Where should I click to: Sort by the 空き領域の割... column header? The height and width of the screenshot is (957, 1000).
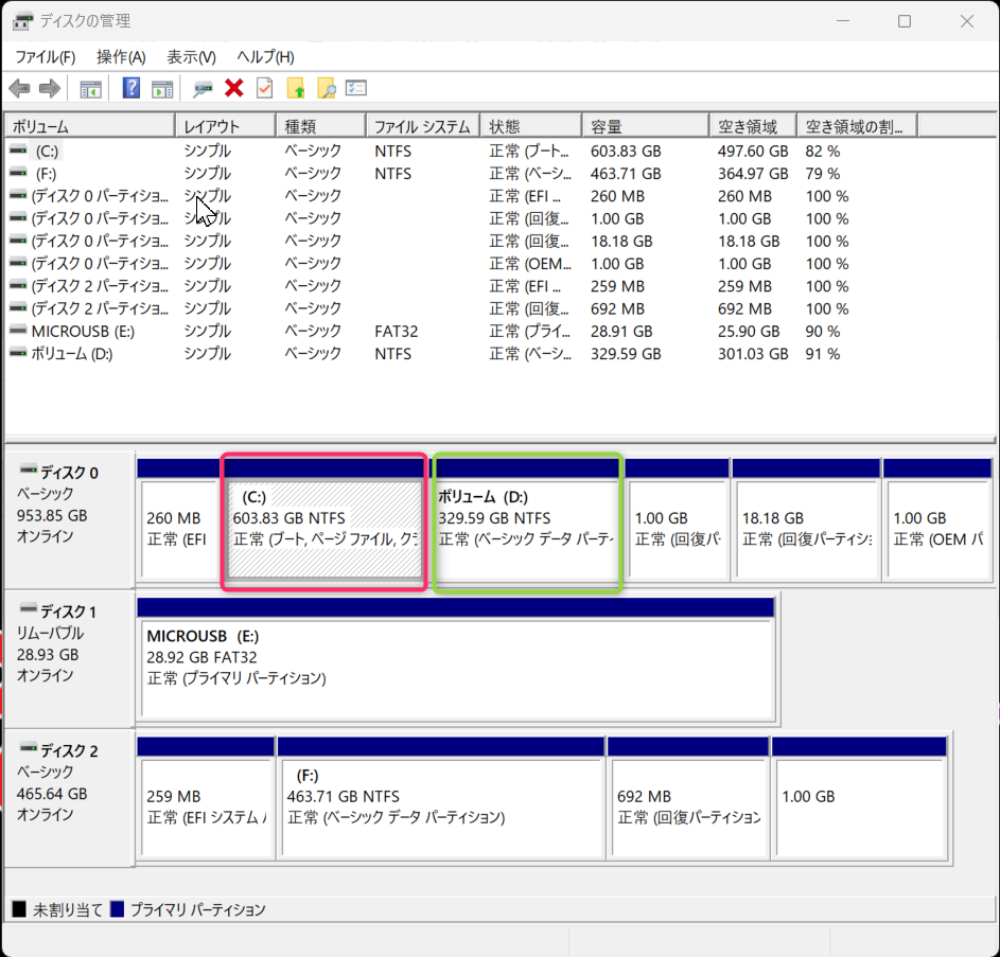point(857,126)
